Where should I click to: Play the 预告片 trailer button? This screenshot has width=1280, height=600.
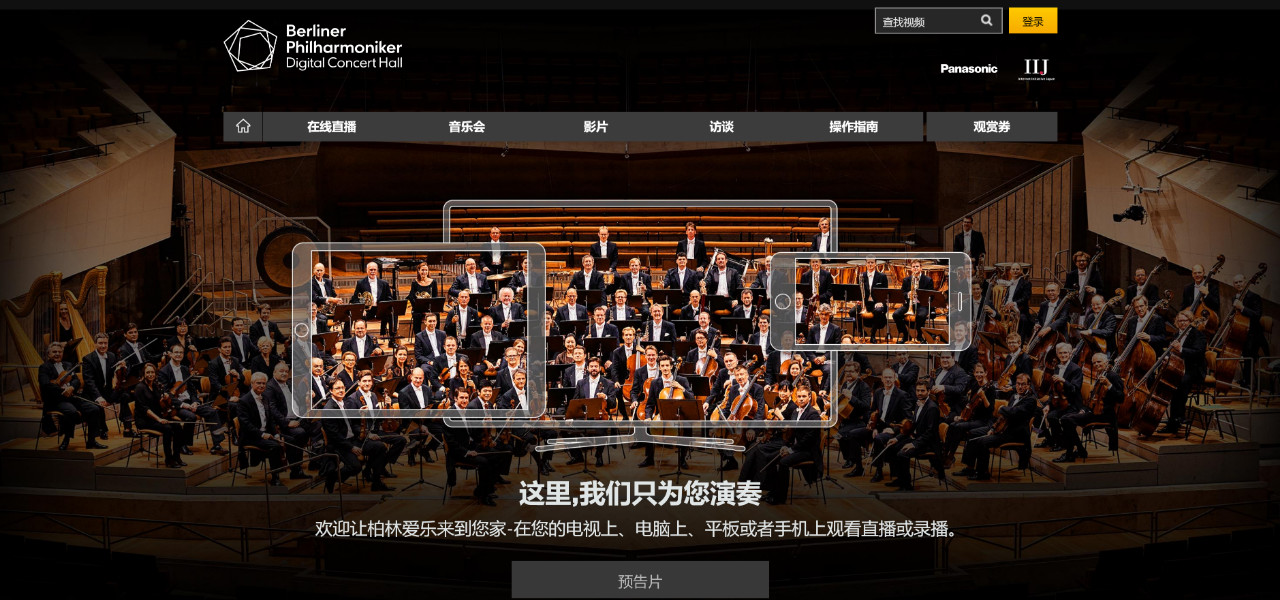(640, 580)
